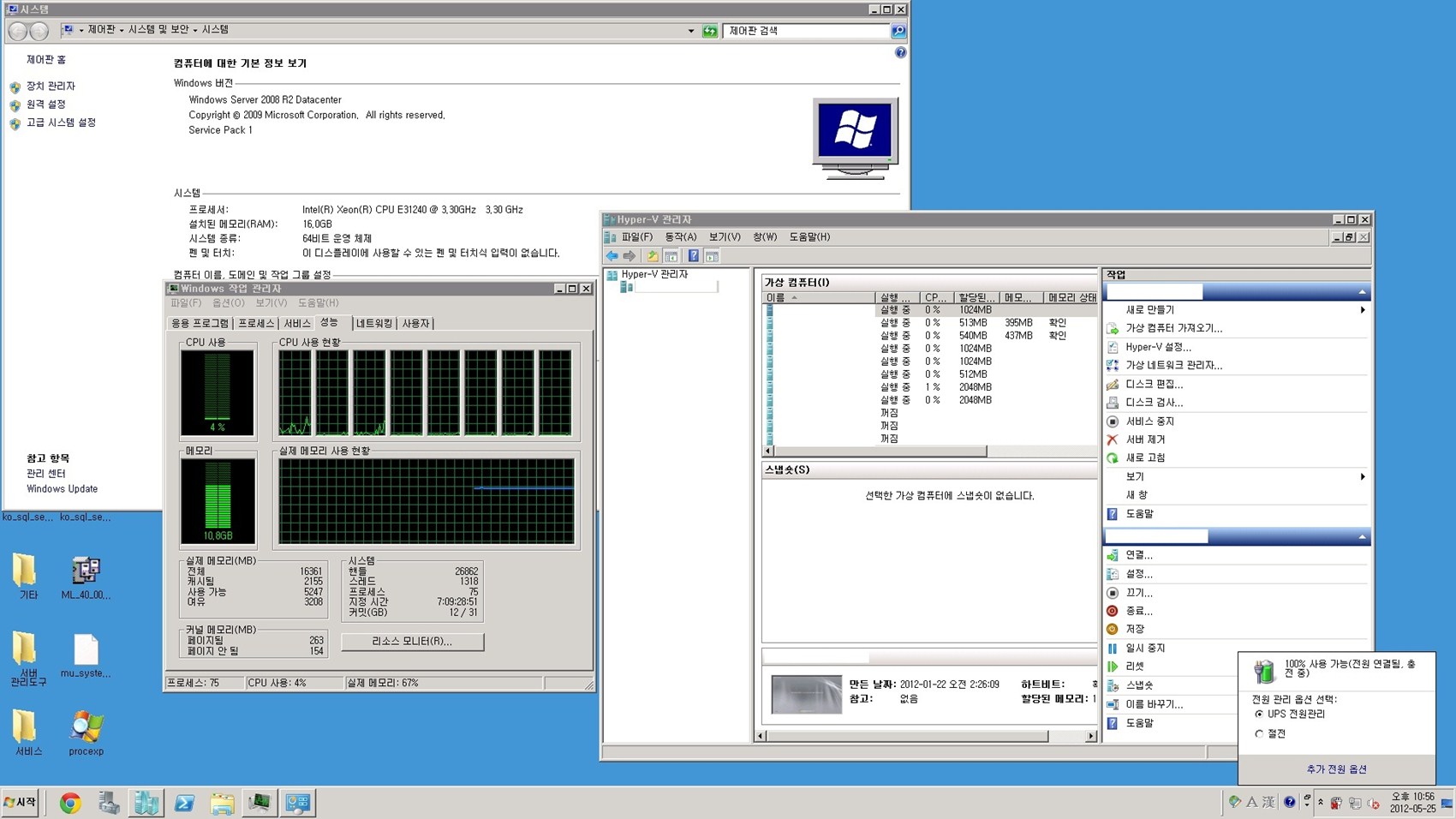Open the address bar history dropdown

coord(691,31)
